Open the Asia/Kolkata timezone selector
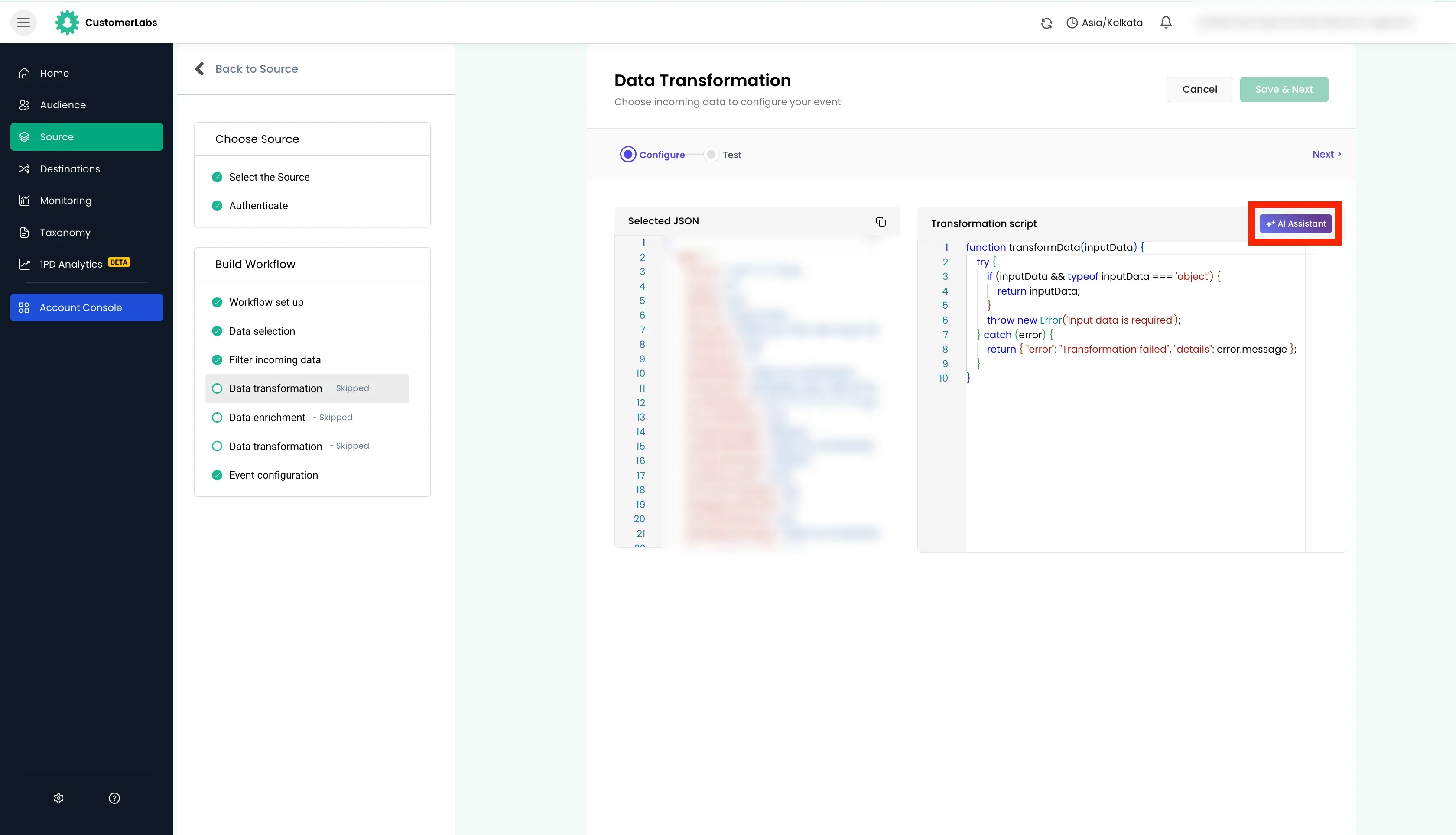This screenshot has width=1456, height=835. click(x=1104, y=23)
